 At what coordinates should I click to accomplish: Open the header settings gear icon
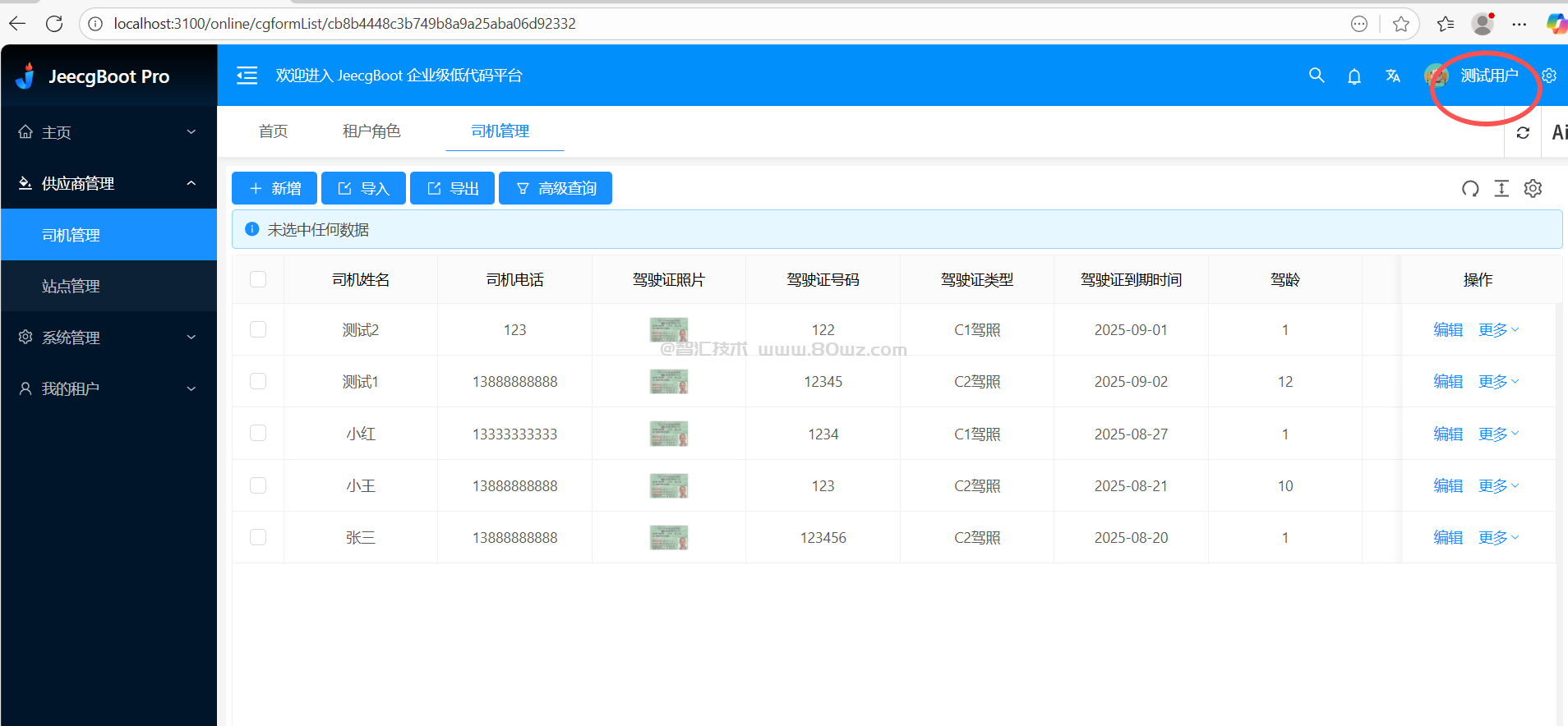click(1549, 76)
